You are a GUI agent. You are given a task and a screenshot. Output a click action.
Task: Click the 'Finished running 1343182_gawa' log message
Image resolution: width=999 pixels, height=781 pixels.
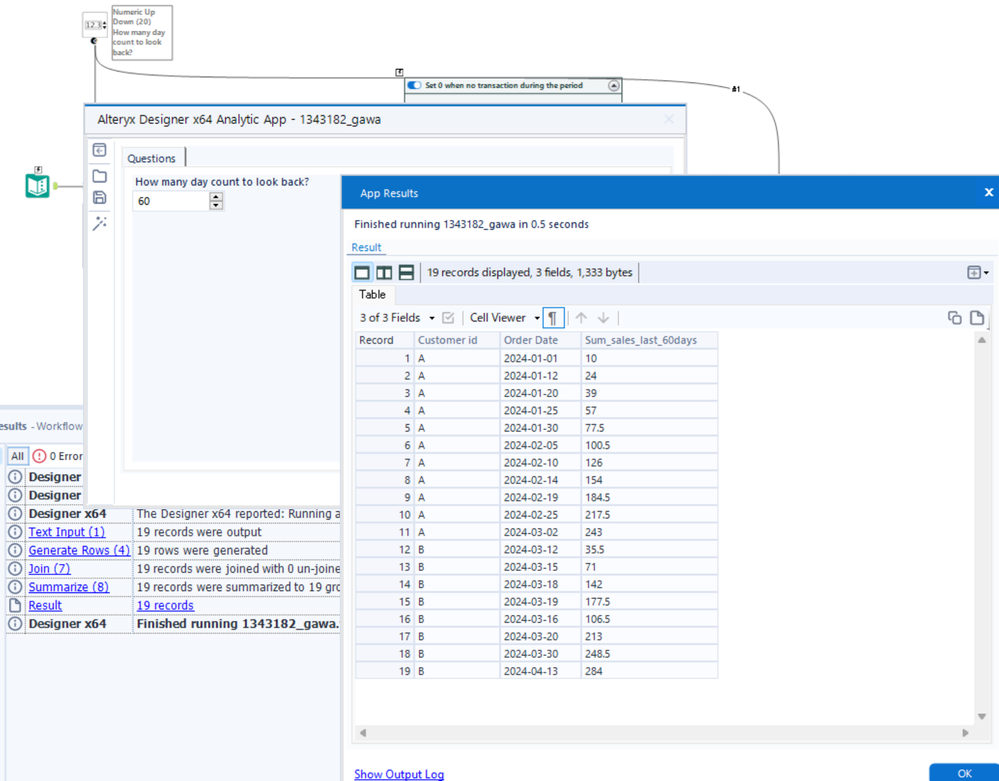[x=238, y=624]
